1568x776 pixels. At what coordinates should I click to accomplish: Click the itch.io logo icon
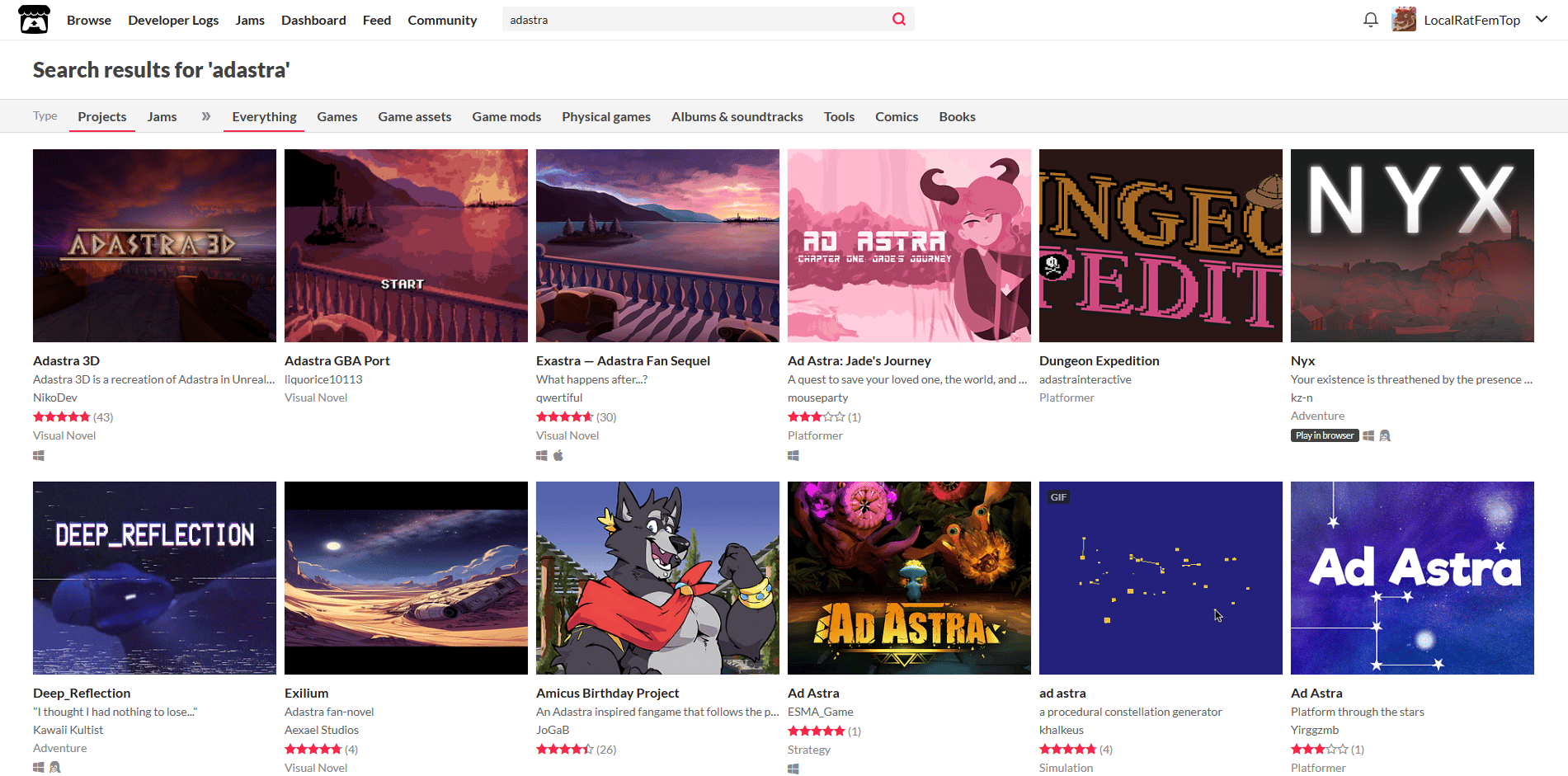34,20
